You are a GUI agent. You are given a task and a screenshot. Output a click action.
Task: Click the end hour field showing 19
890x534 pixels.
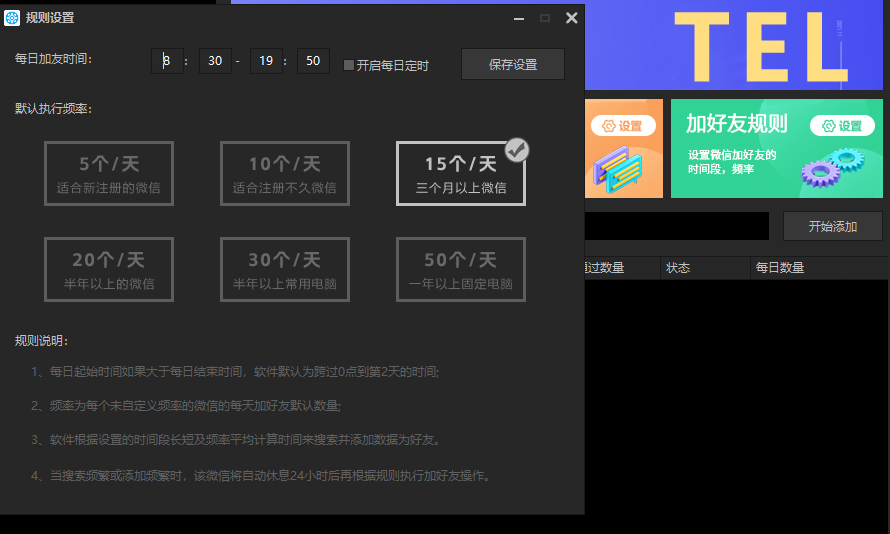[x=266, y=61]
